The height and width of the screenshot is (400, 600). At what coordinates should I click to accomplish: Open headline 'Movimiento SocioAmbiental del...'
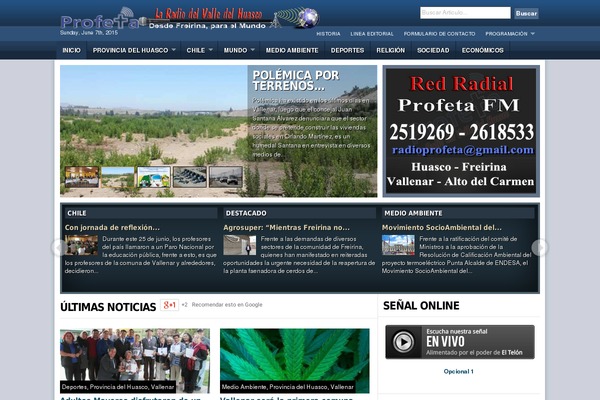[442, 227]
